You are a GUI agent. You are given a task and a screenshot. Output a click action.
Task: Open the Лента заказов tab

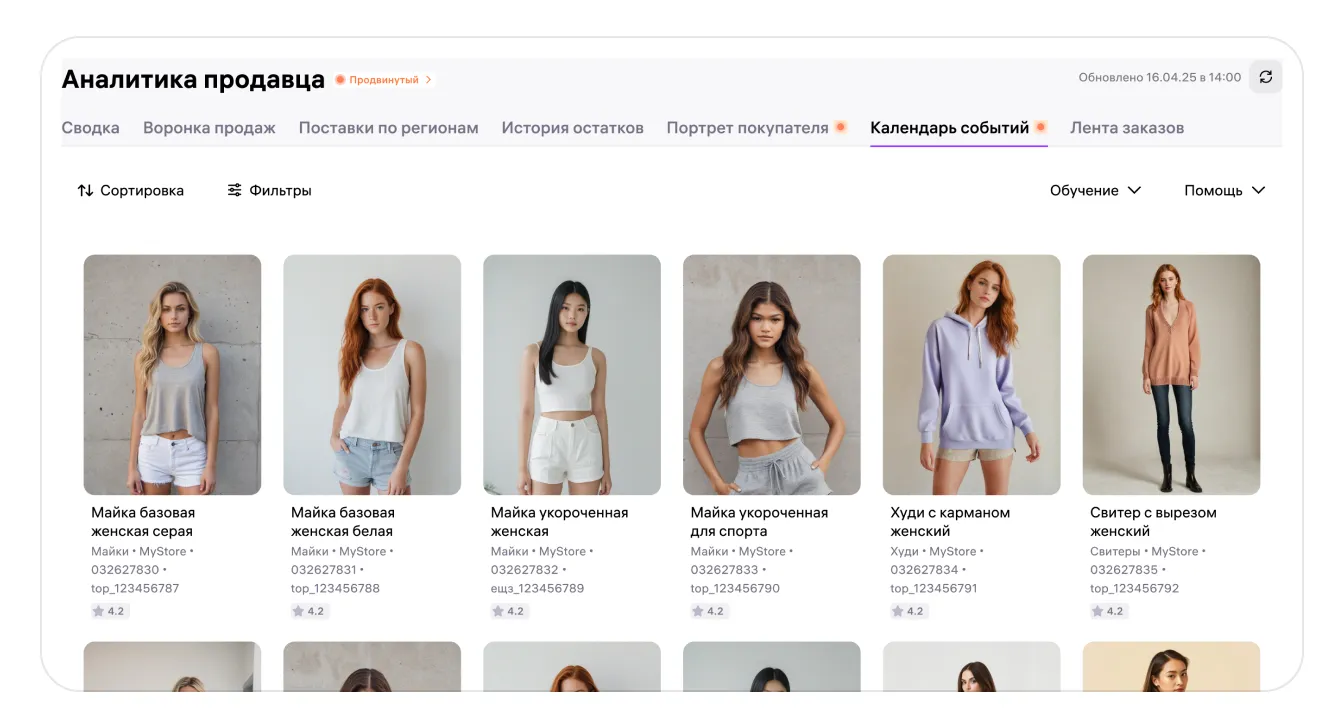1126,128
